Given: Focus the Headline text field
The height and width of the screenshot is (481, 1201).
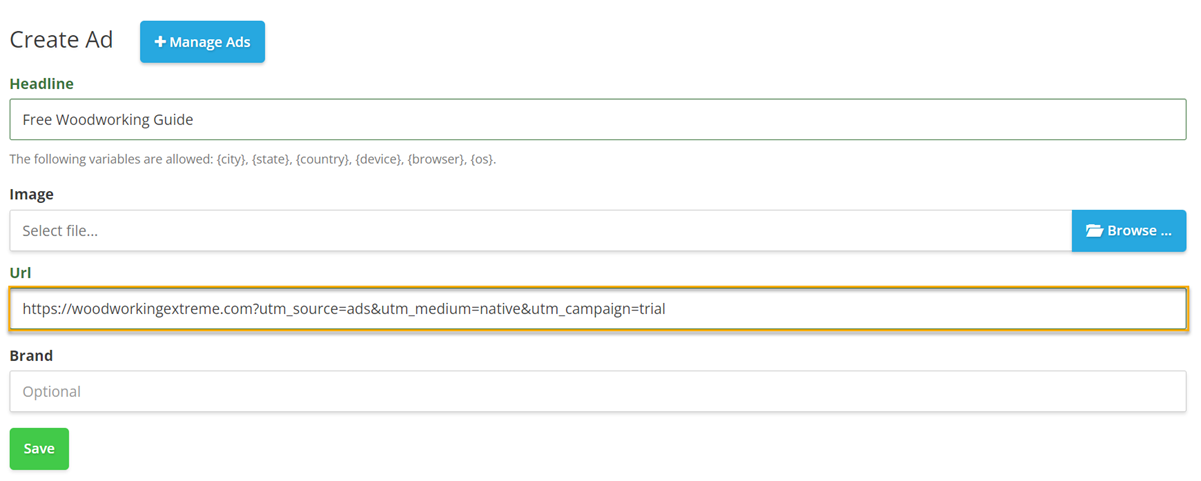Looking at the screenshot, I should point(598,119).
